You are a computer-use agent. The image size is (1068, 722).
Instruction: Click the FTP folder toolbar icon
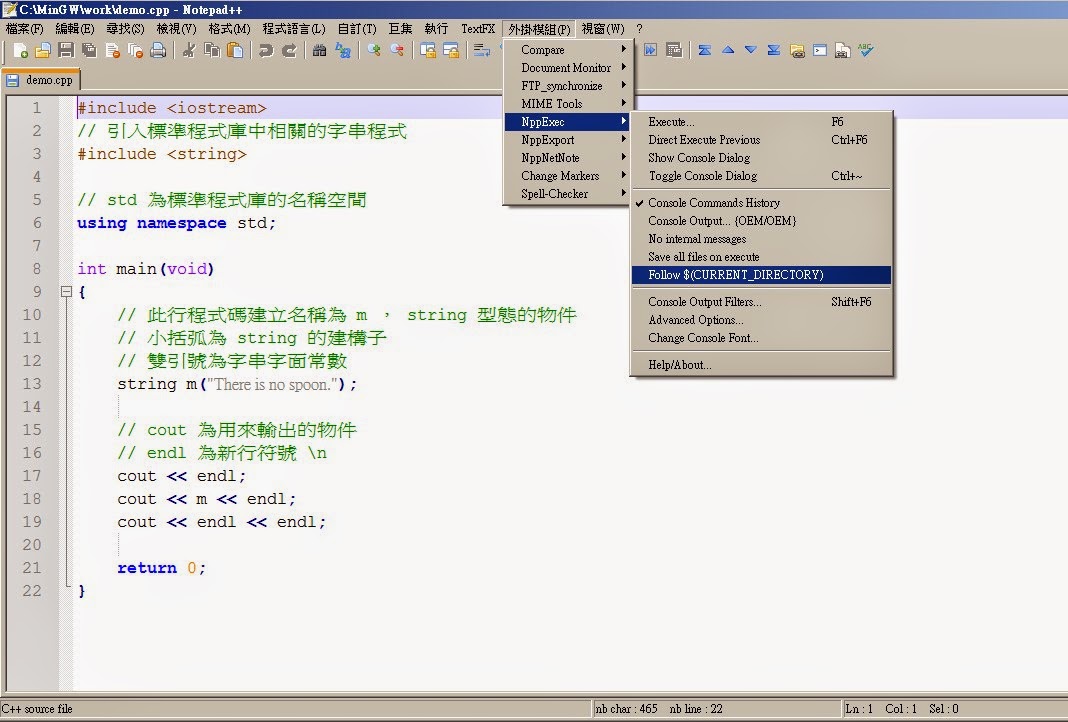coord(797,50)
